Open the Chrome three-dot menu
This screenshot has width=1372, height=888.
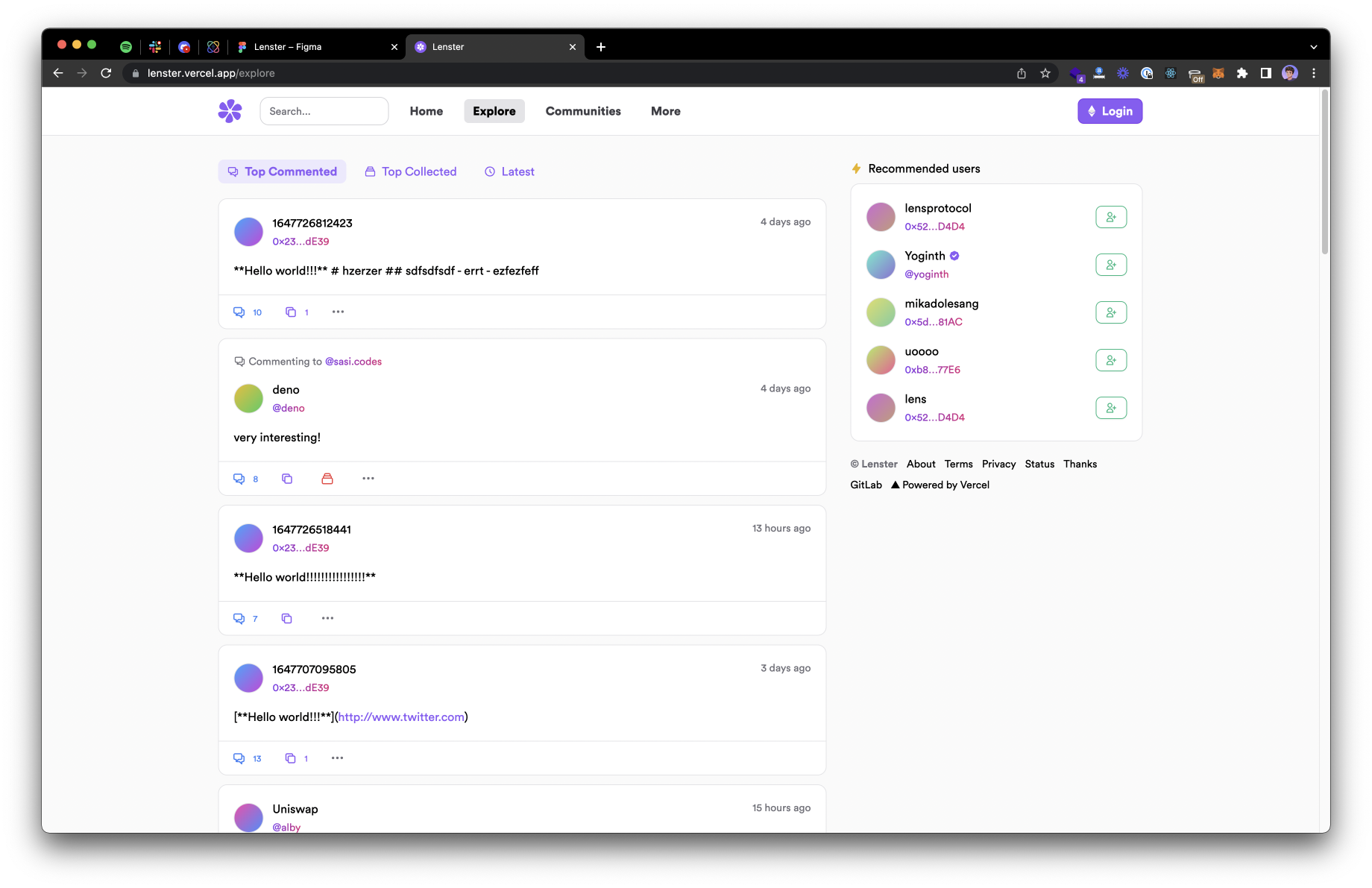click(1314, 73)
